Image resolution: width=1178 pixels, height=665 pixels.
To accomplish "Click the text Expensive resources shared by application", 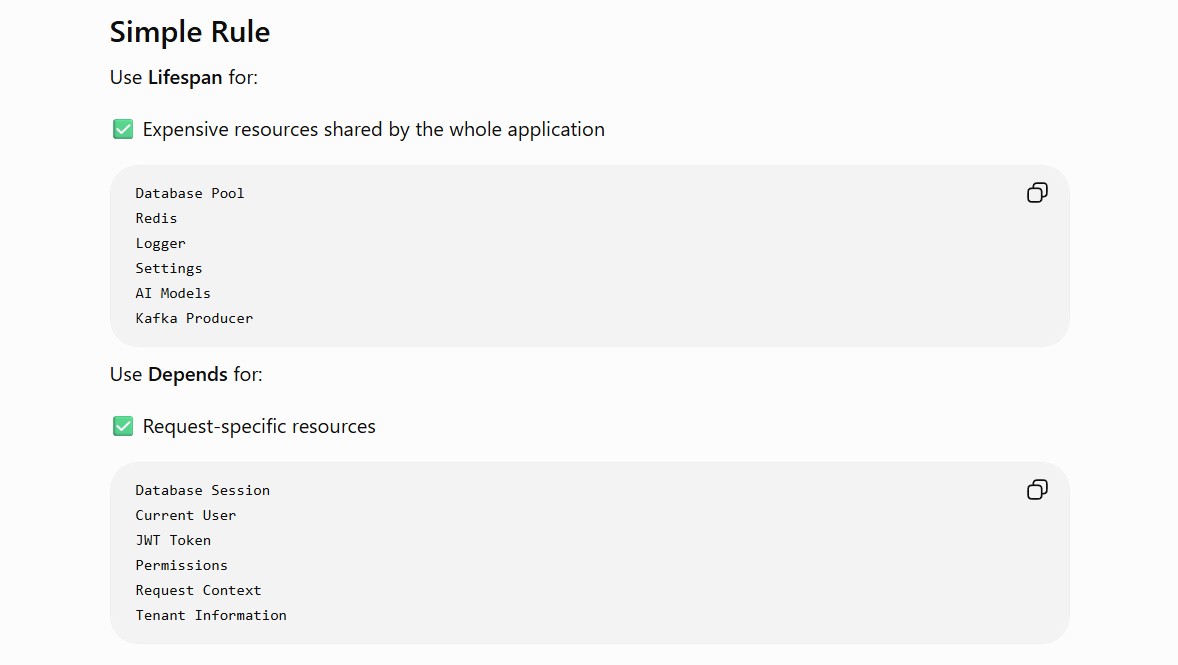I will pos(373,129).
